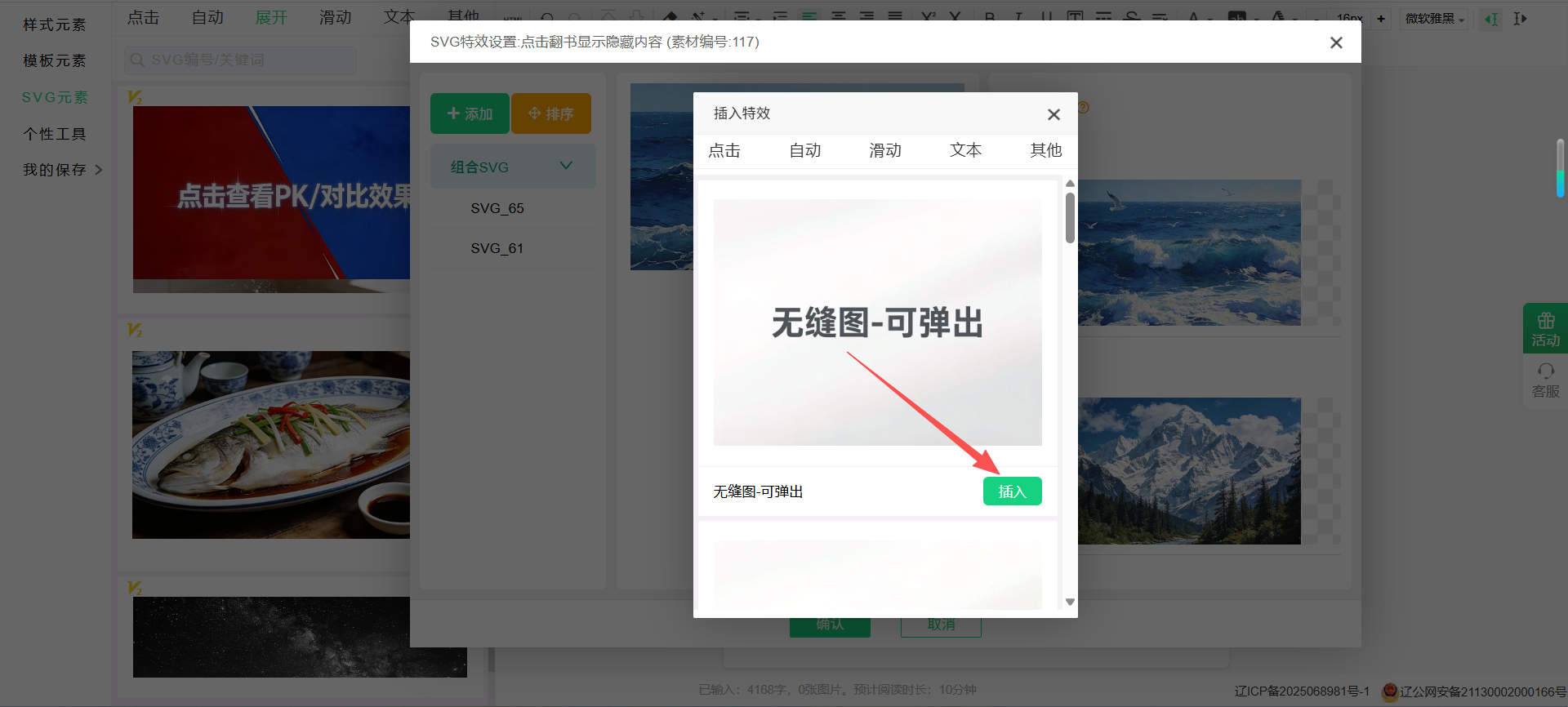Open 客服 headset support icon
The height and width of the screenshot is (707, 1568).
pos(1545,380)
